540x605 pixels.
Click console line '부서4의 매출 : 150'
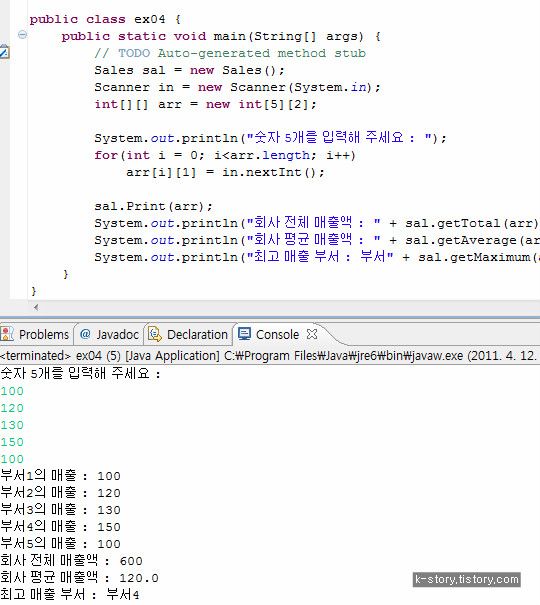coord(60,527)
